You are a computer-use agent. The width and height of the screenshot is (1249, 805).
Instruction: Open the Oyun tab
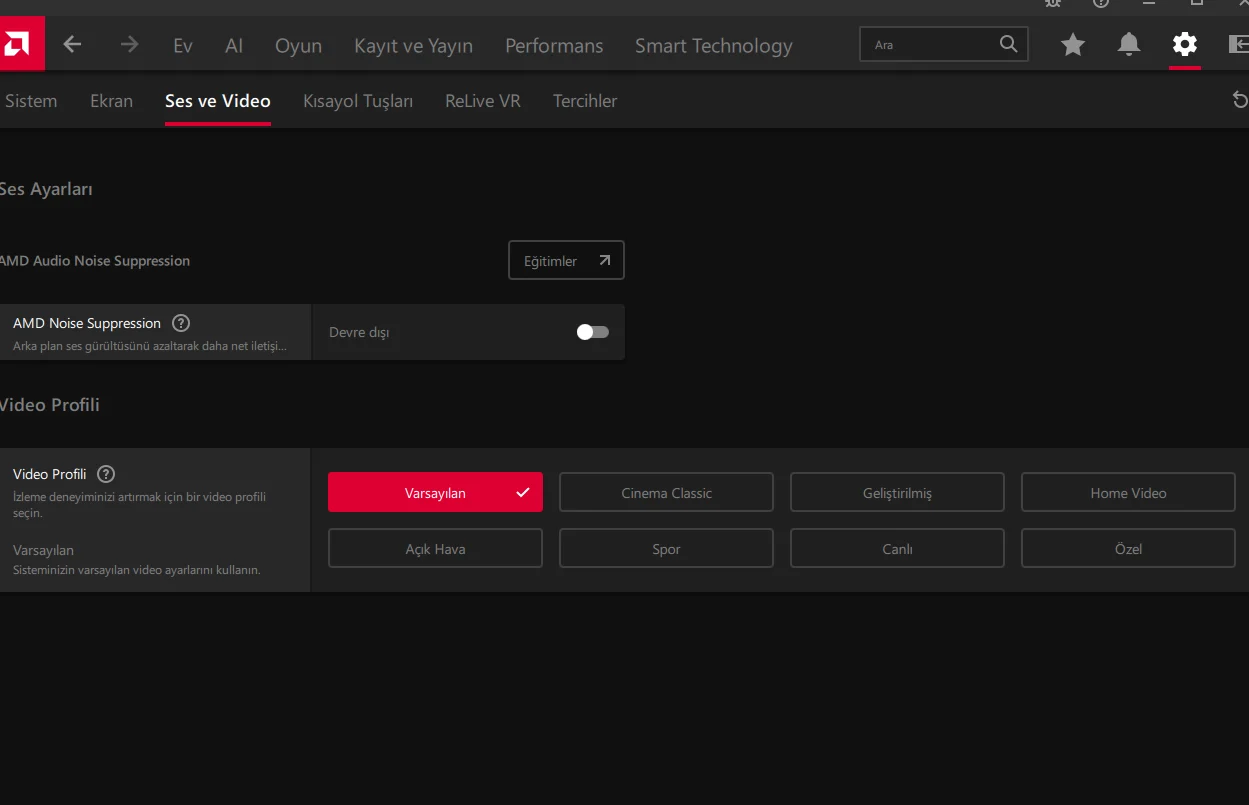[x=299, y=46]
